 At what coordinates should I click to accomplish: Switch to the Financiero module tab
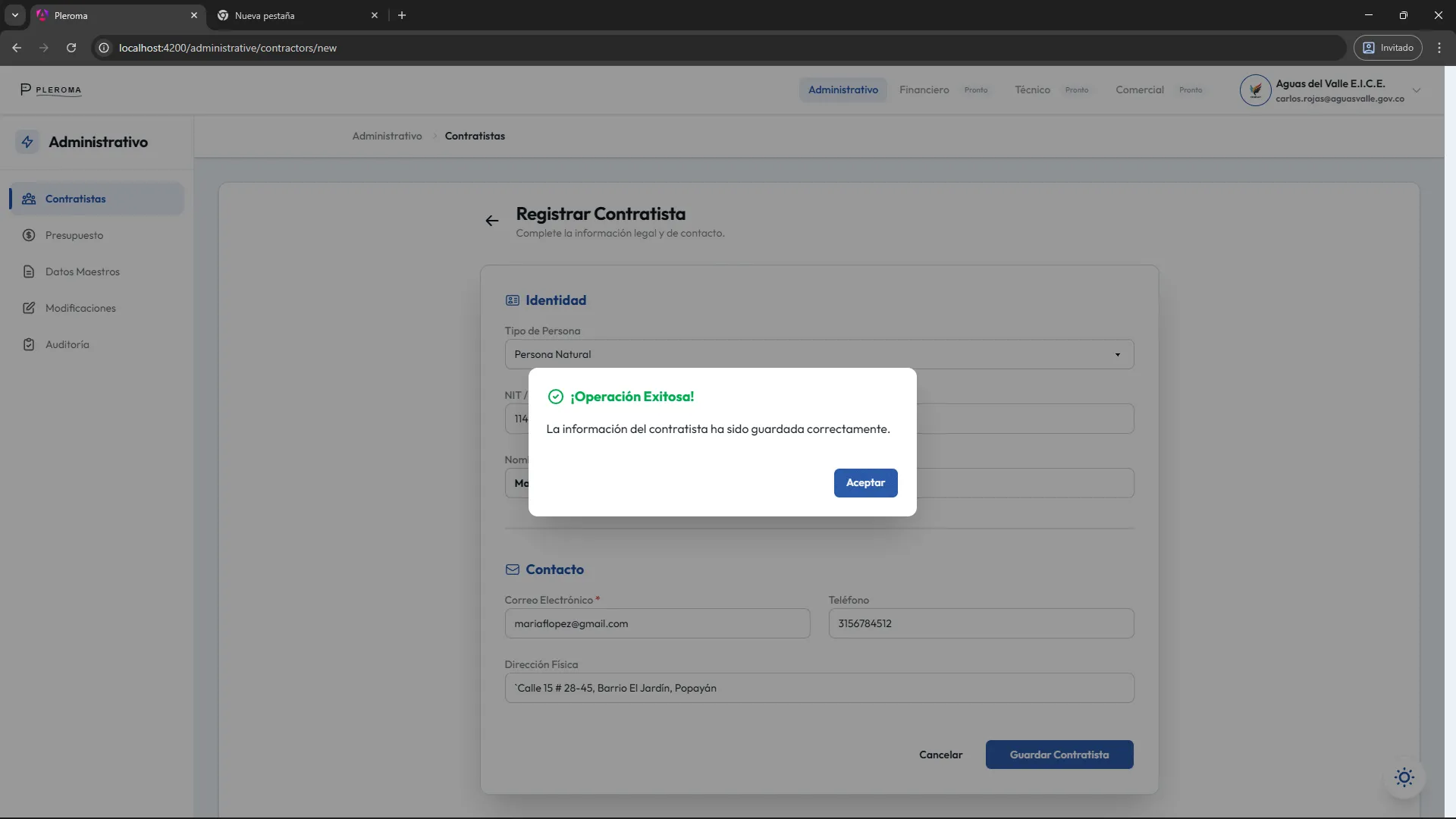[x=924, y=89]
